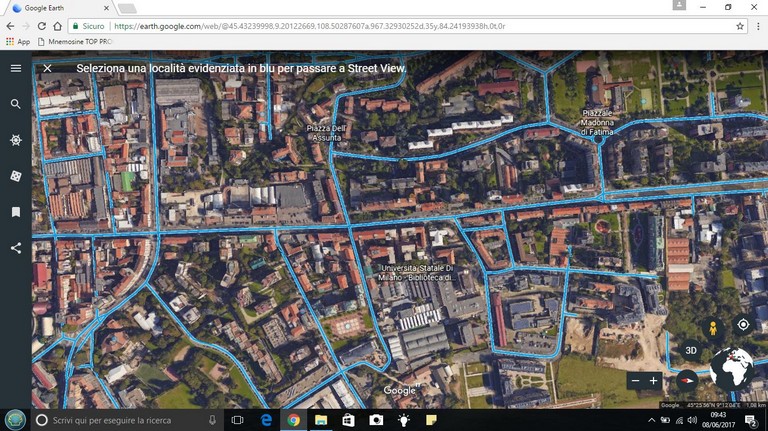
Task: Click the I'm Feeling Lucky dice icon
Action: tap(16, 176)
